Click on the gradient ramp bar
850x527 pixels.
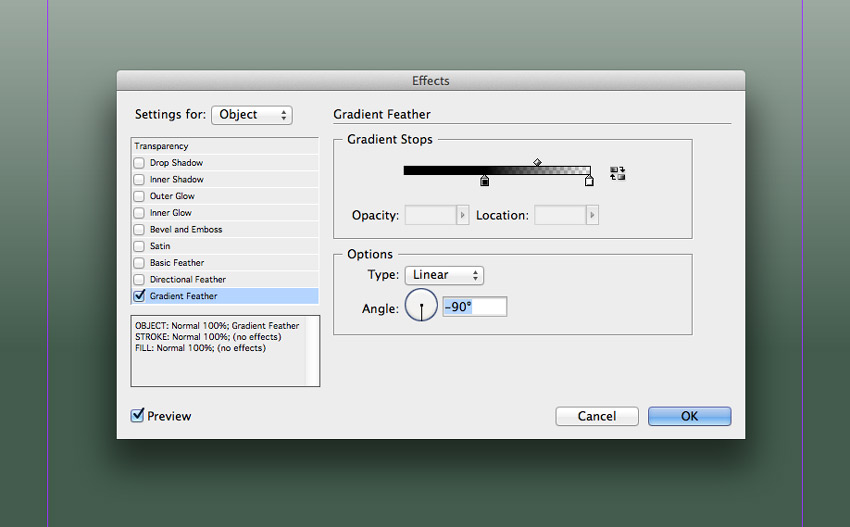pos(496,170)
